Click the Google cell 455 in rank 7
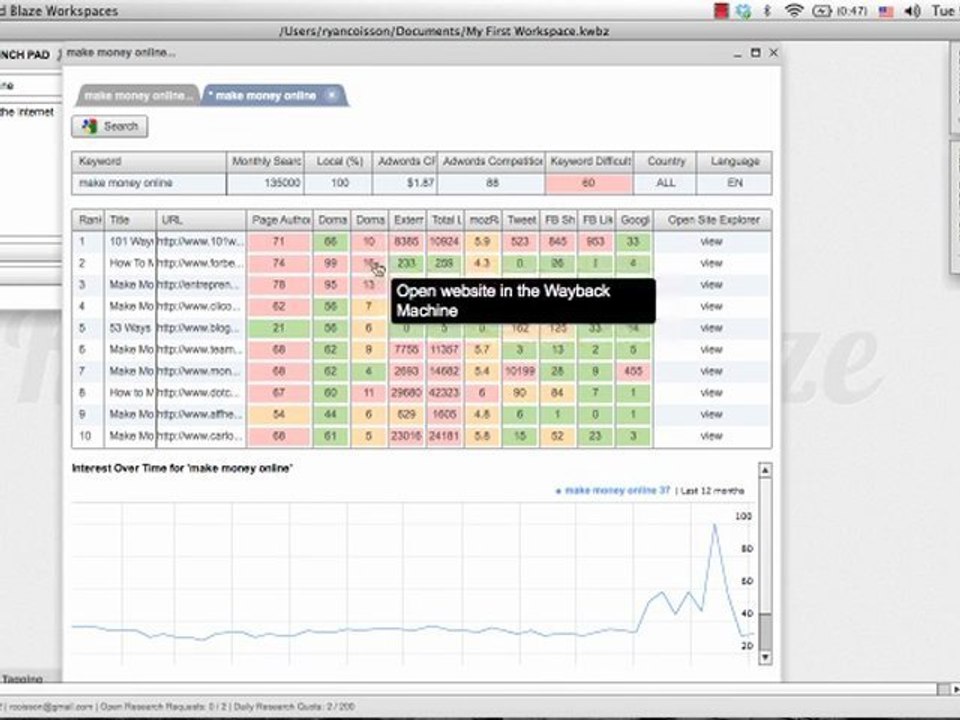Image resolution: width=960 pixels, height=720 pixels. tap(633, 371)
